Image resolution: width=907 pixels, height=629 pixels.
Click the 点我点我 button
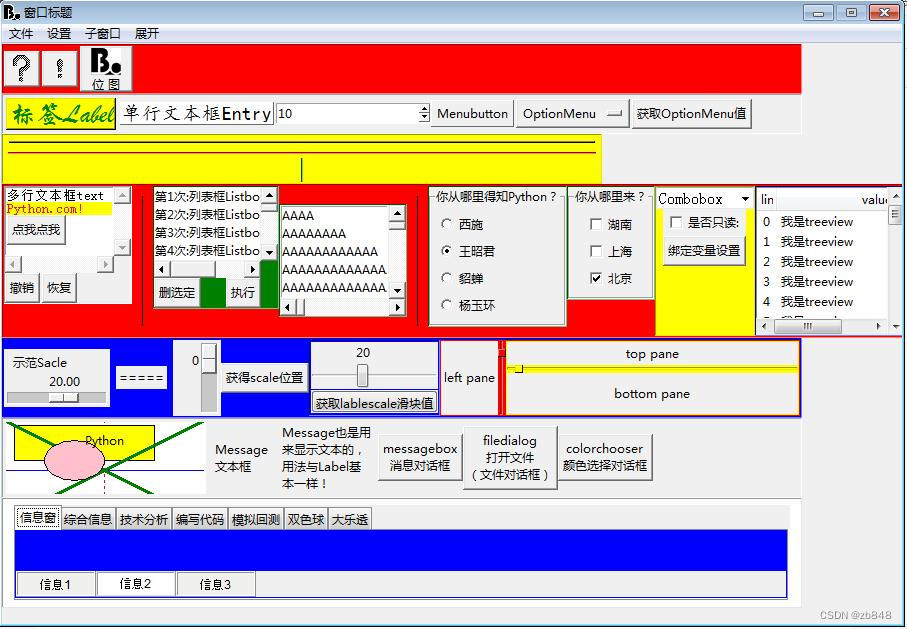[x=36, y=229]
